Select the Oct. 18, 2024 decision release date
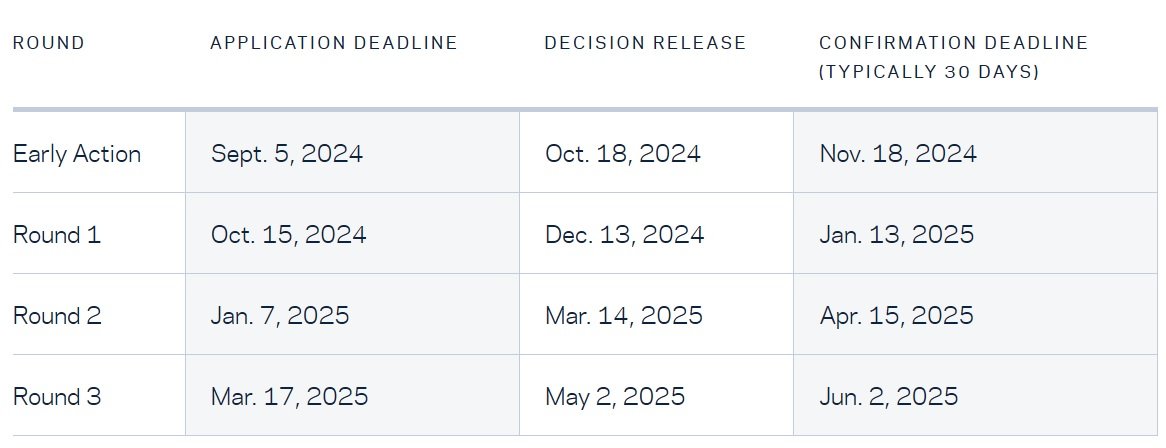Screen dimensions: 1166x448 [623, 154]
